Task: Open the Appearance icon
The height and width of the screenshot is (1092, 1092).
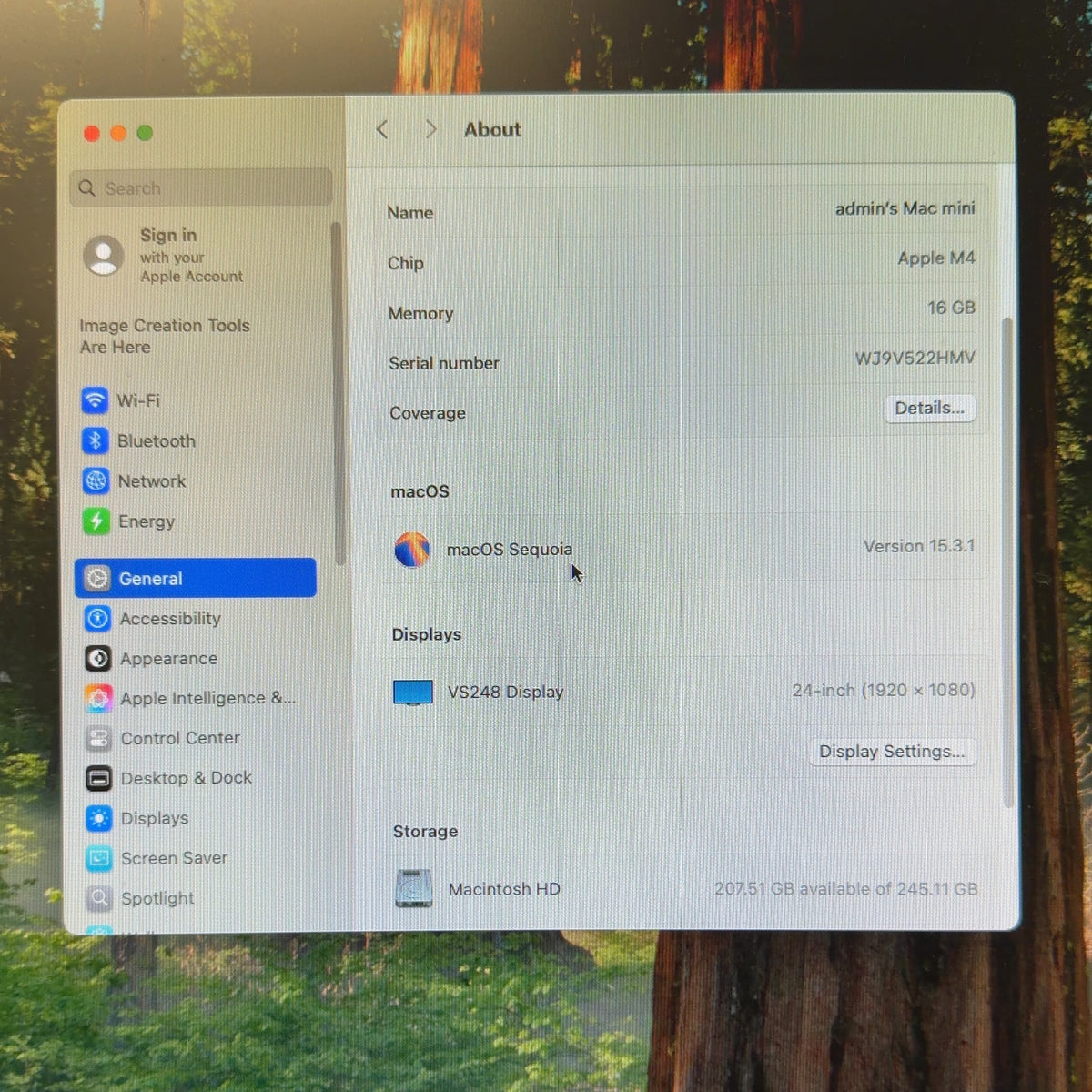Action: point(97,658)
